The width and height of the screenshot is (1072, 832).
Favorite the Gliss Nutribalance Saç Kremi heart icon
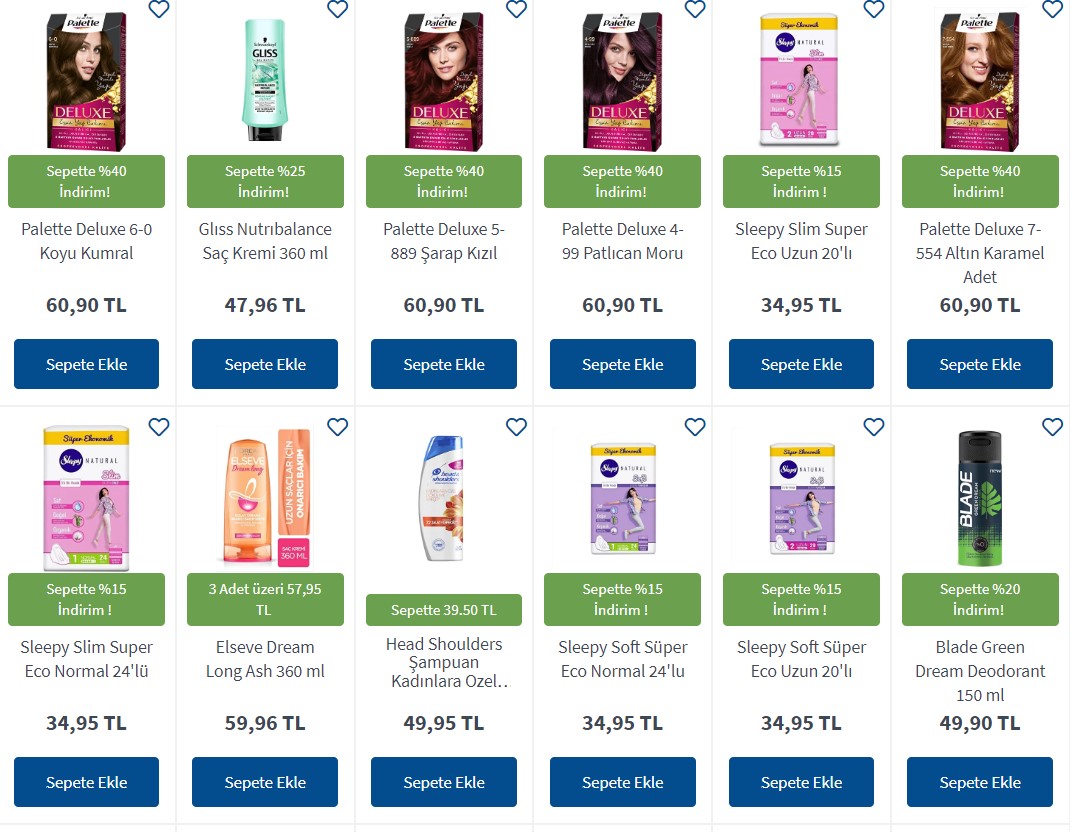[338, 9]
